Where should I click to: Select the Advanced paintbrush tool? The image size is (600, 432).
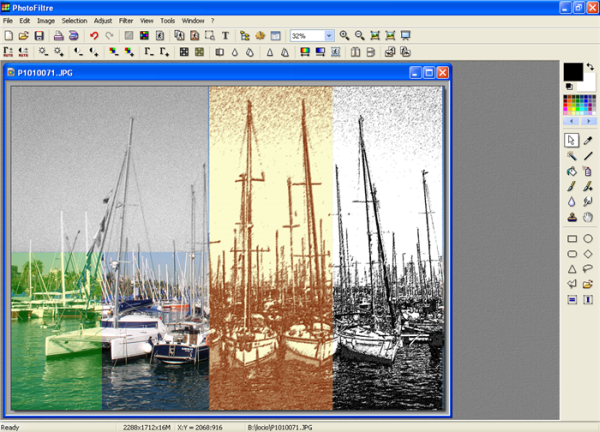588,186
